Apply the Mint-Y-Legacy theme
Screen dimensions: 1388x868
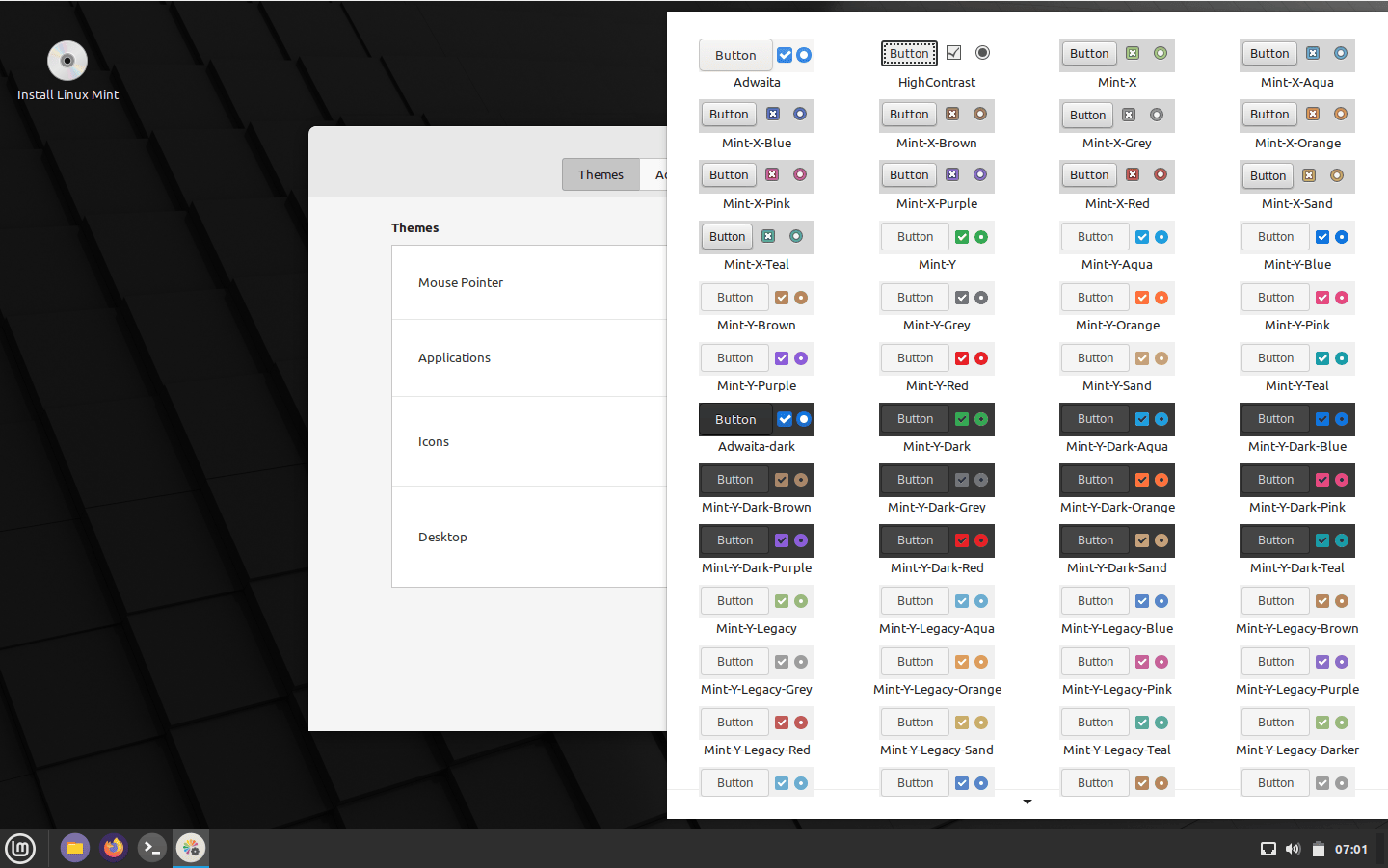click(x=757, y=611)
